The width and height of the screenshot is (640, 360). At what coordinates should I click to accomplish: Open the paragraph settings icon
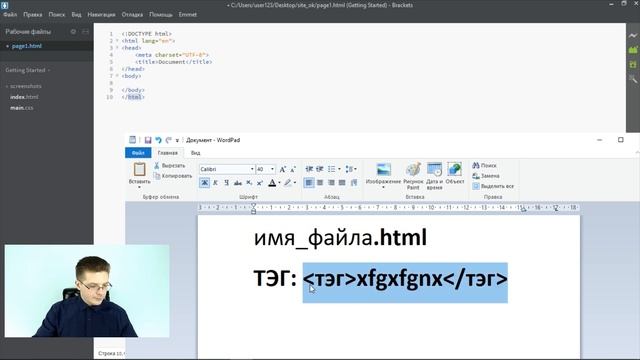(354, 183)
